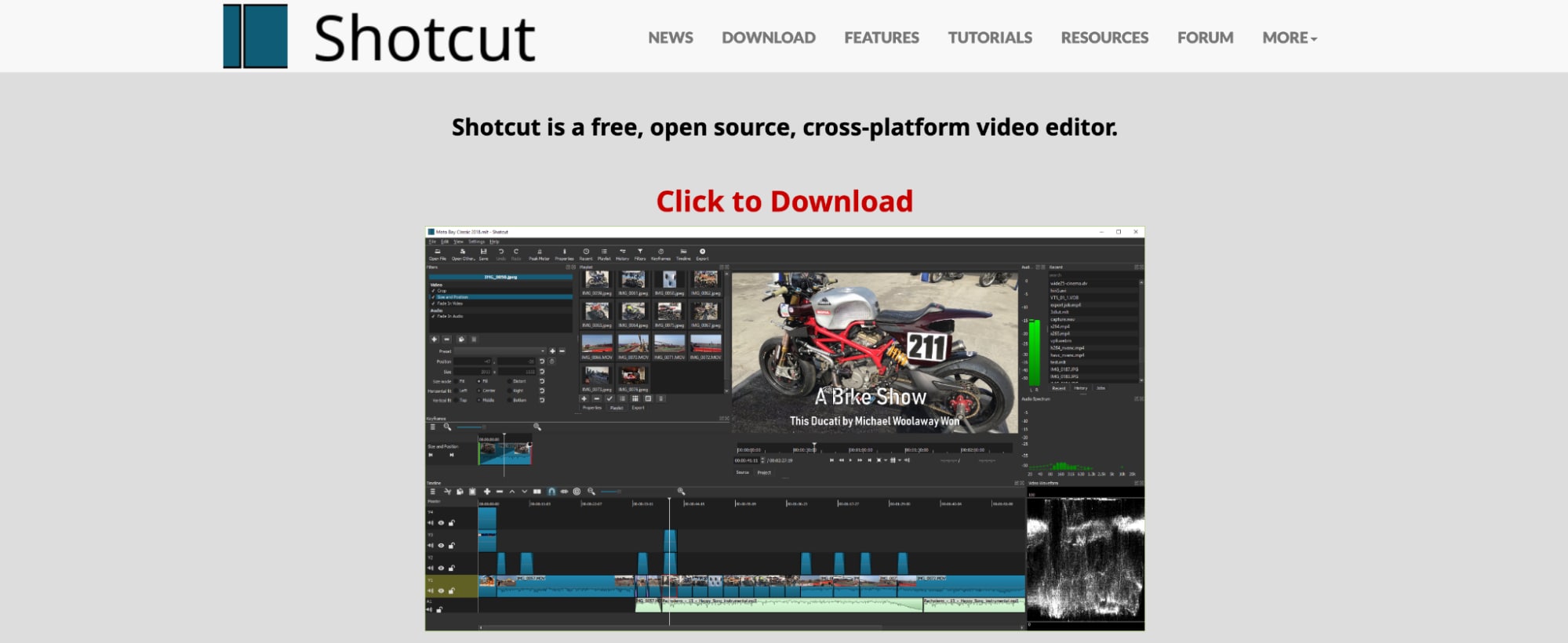This screenshot has width=1568, height=643.
Task: Click the Recent clock icon in toolbar
Action: [x=586, y=252]
